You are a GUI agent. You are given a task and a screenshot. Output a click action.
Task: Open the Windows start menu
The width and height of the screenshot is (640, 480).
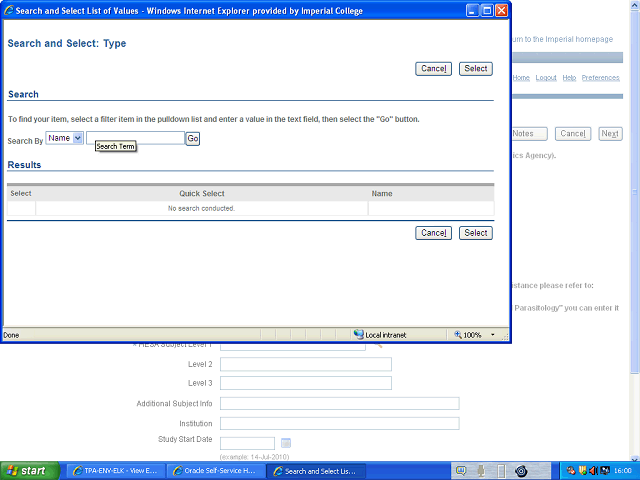(28, 470)
